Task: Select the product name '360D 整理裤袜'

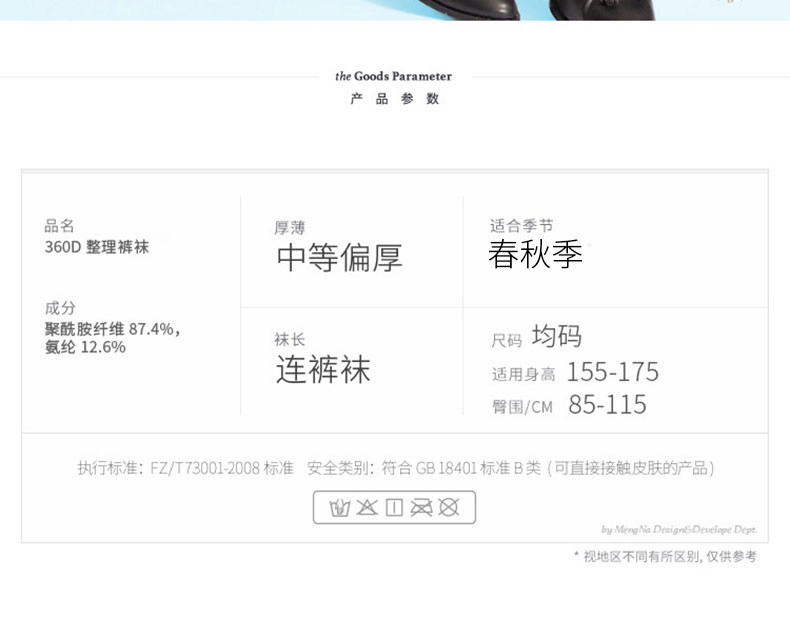Action: click(x=97, y=247)
